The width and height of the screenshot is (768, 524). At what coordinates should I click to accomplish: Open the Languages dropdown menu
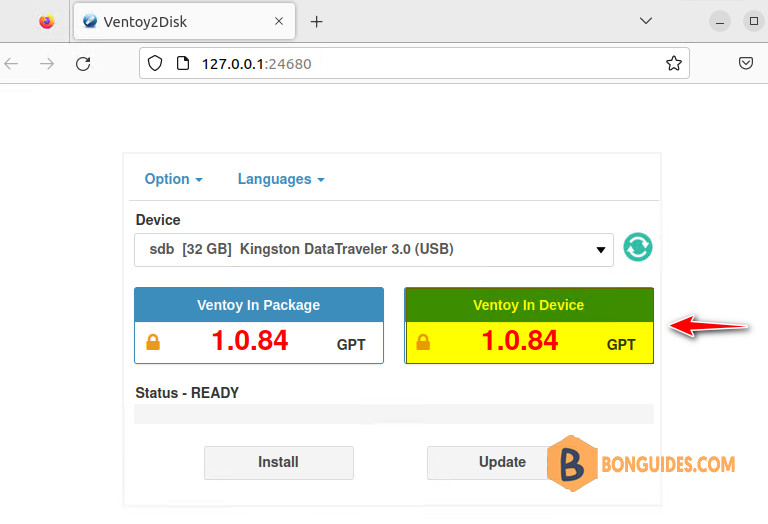click(x=281, y=179)
